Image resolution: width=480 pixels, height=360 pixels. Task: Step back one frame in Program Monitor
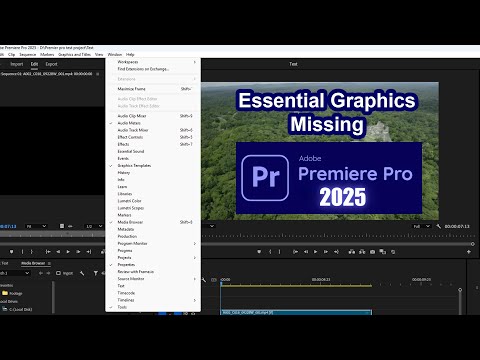tap(306, 252)
